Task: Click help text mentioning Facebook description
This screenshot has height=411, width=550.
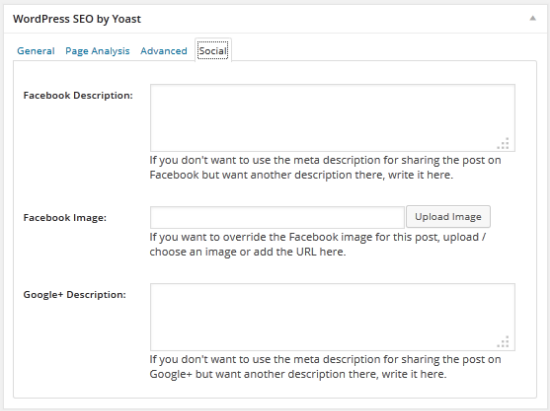Action: click(325, 167)
